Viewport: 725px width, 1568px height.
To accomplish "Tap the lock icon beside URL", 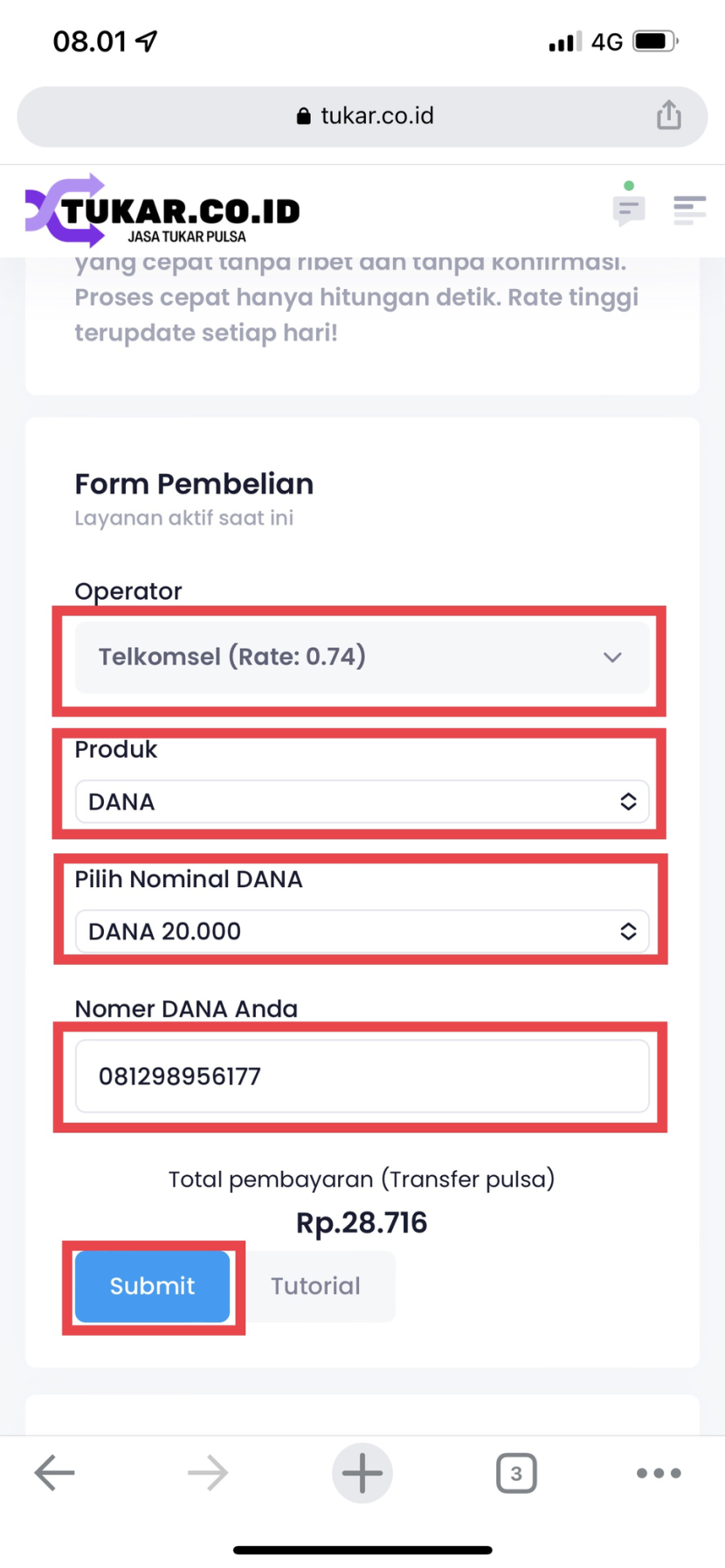I will [x=303, y=116].
